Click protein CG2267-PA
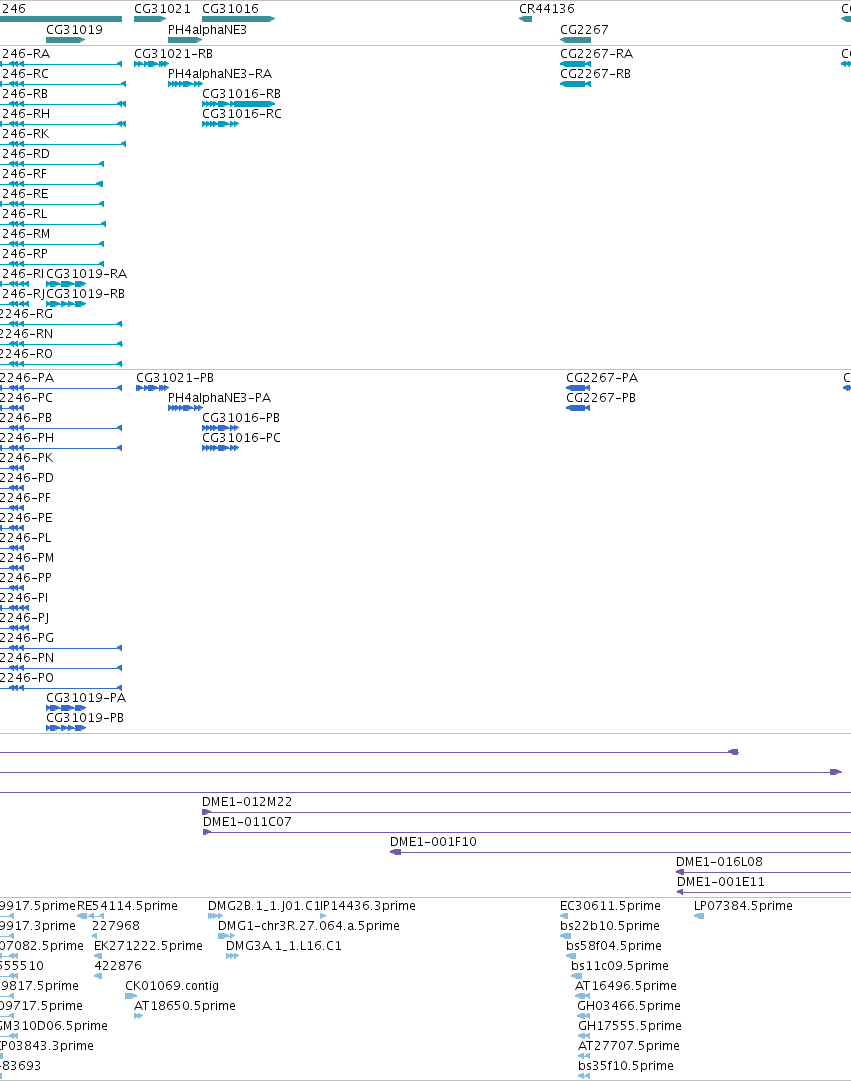The image size is (851, 1081). point(602,377)
